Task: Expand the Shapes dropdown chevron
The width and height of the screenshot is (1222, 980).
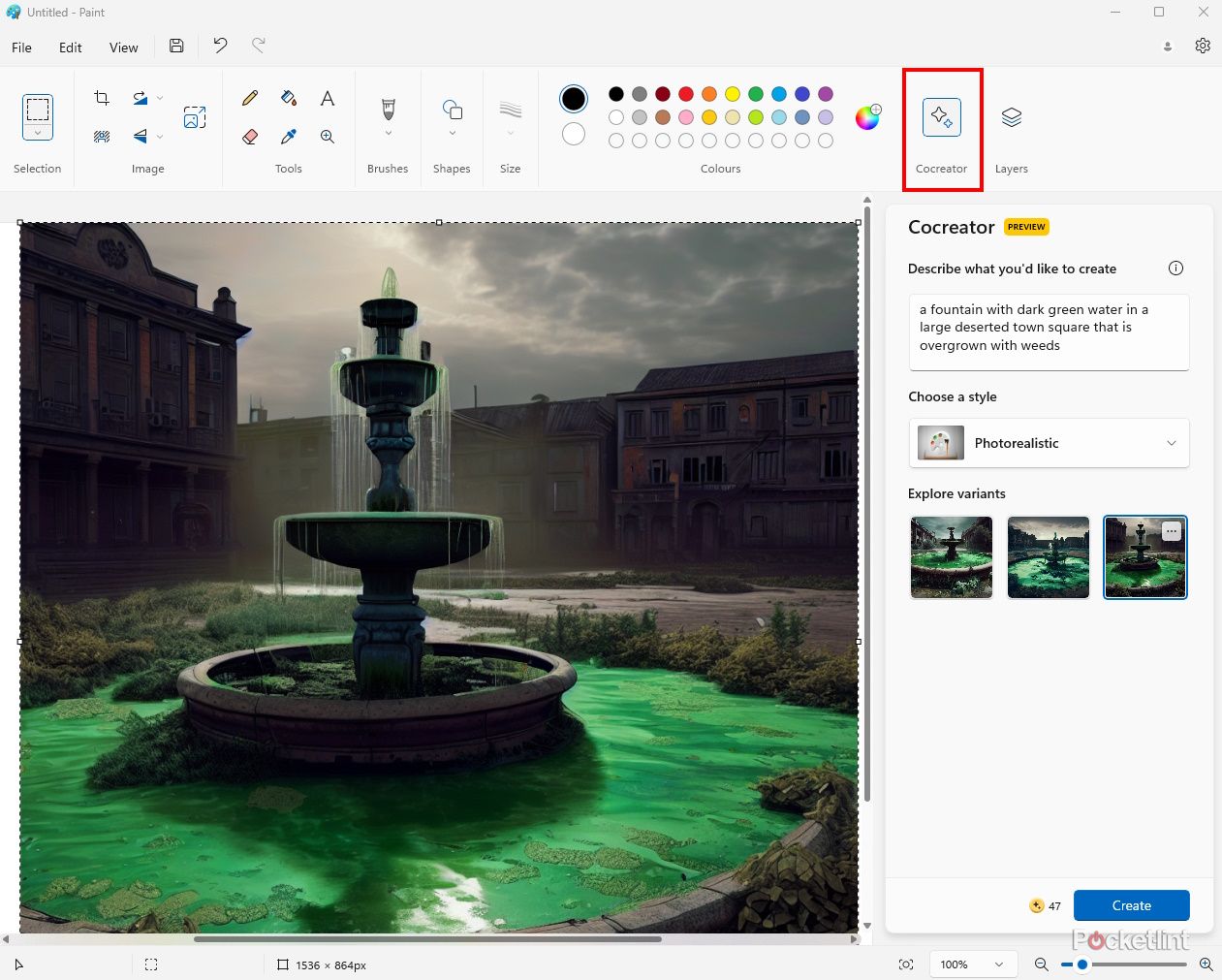Action: pyautogui.click(x=452, y=134)
